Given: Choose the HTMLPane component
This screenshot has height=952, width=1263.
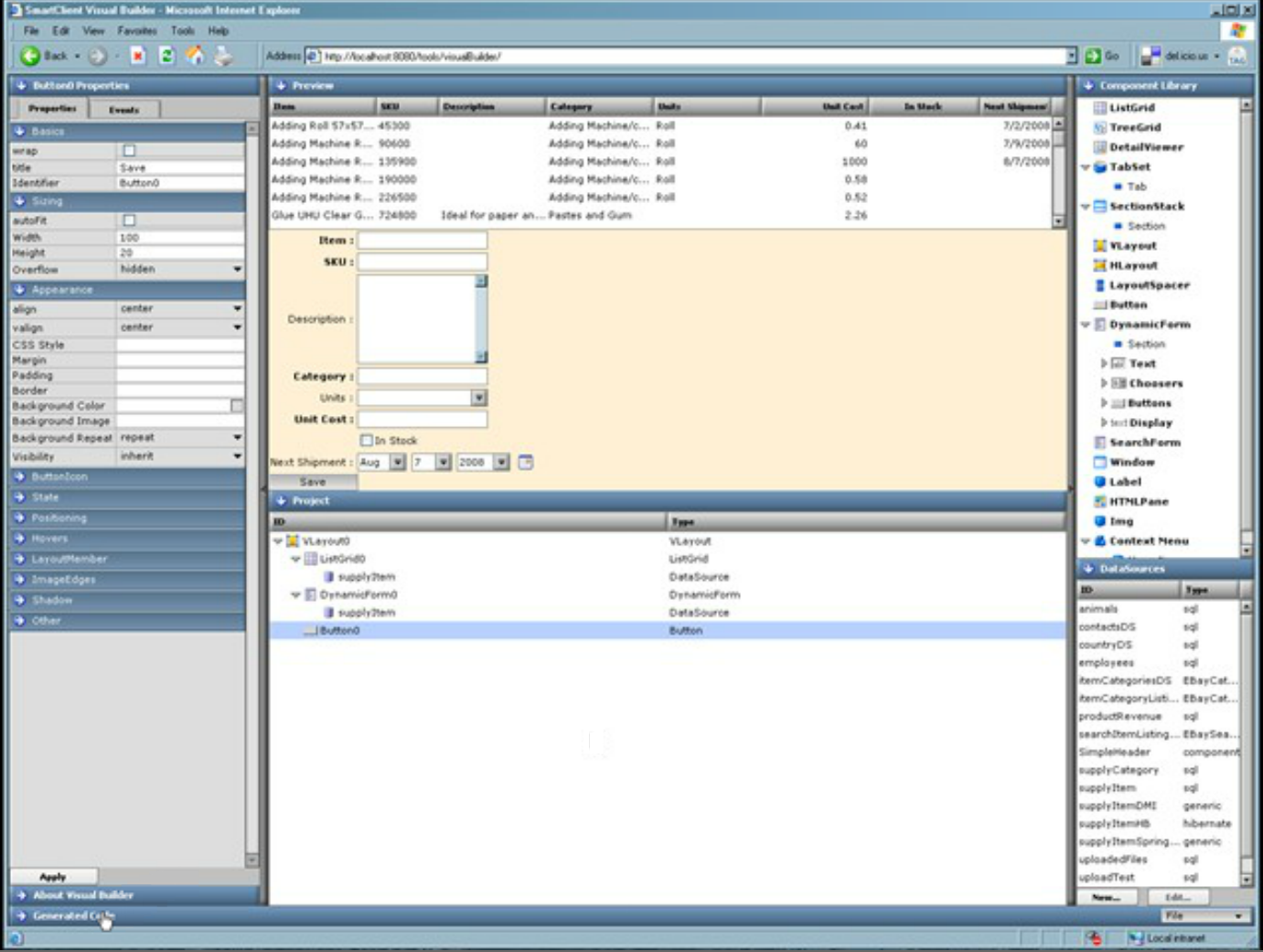Looking at the screenshot, I should (1134, 501).
